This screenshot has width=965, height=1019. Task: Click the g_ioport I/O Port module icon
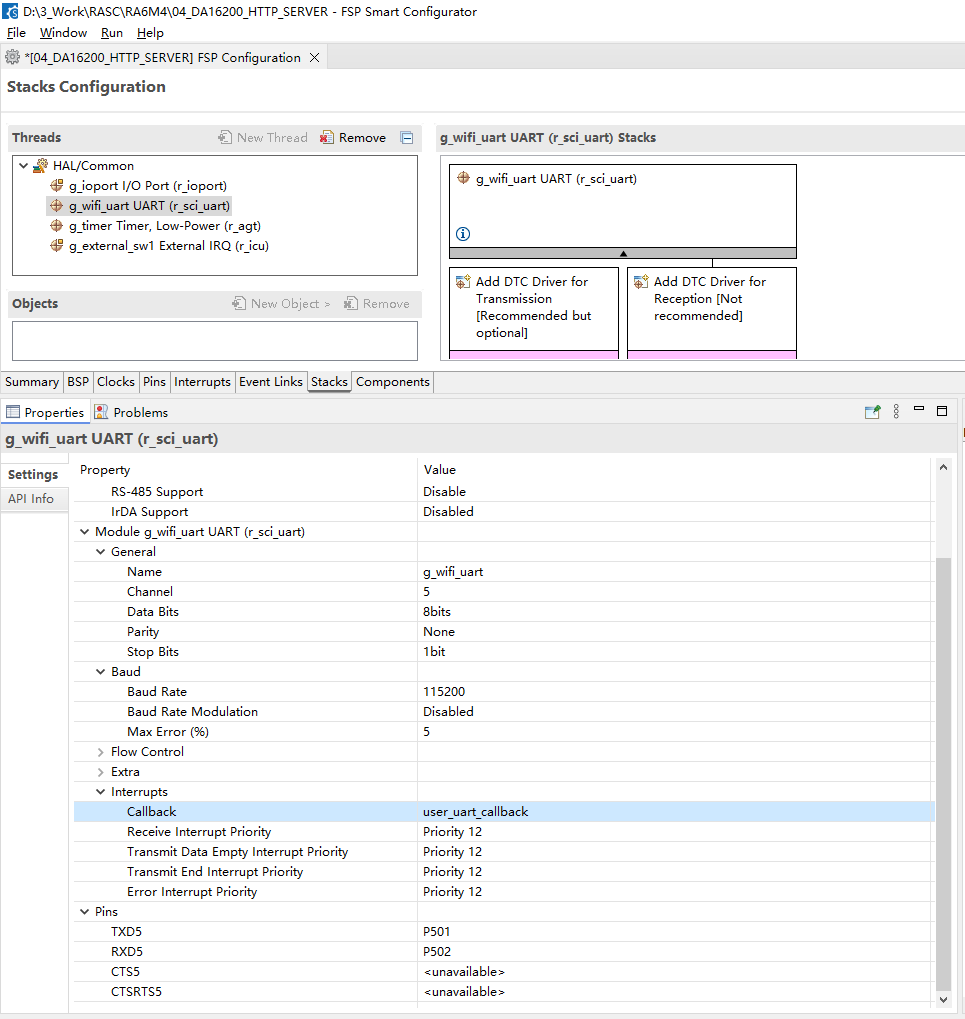57,186
